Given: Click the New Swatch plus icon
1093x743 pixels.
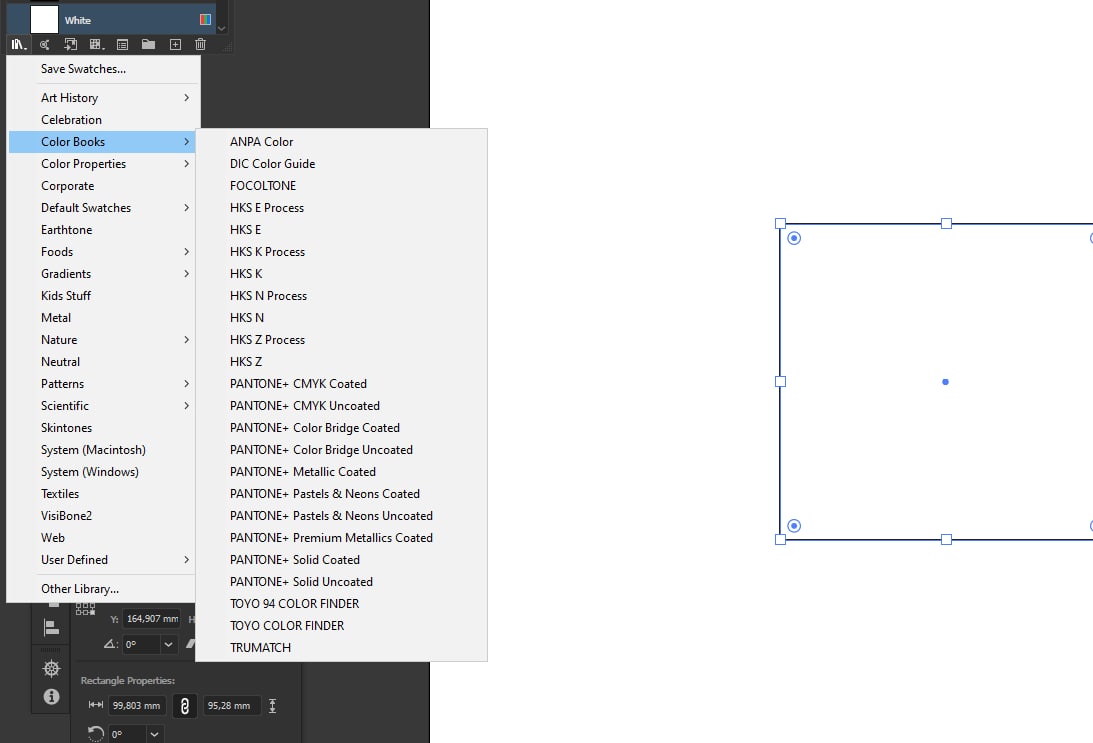Looking at the screenshot, I should point(175,45).
